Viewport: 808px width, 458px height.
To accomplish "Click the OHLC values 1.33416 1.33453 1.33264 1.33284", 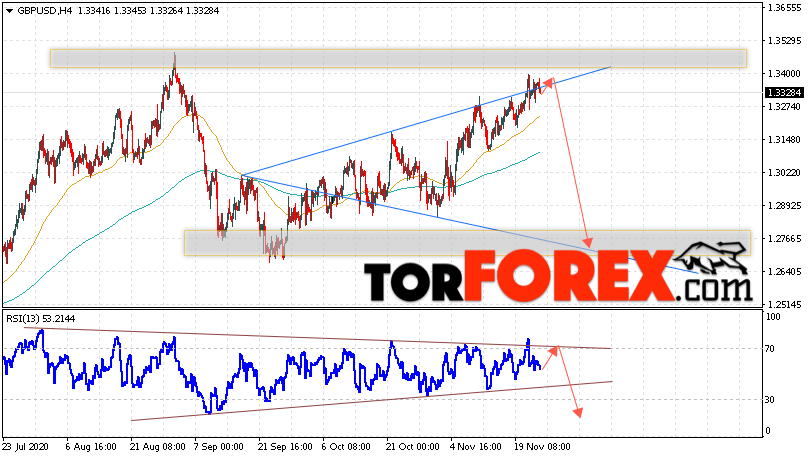I will point(148,11).
